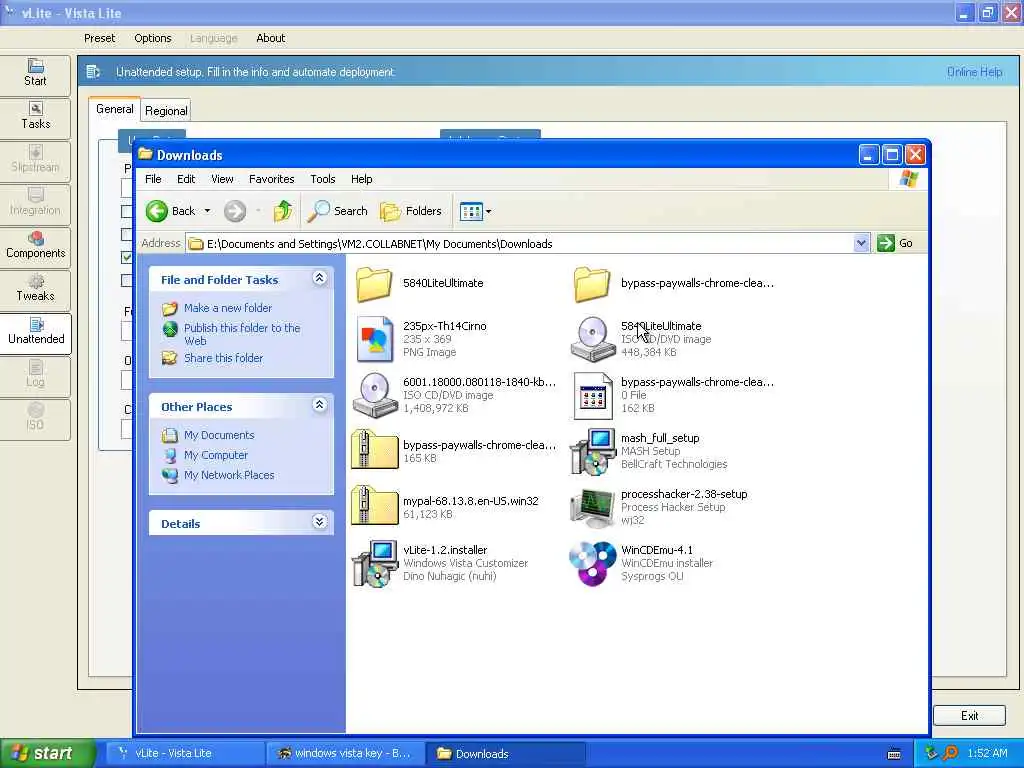
Task: Click the system tray magnifier icon
Action: (x=950, y=753)
